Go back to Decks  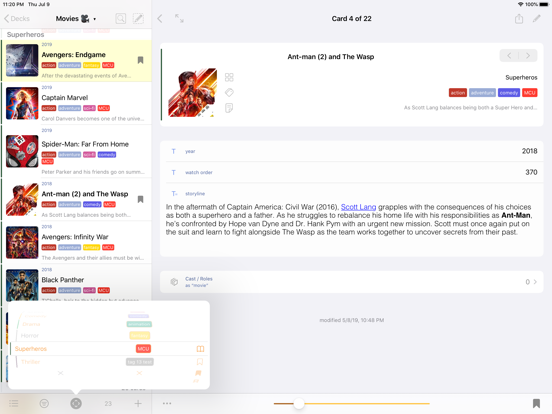[17, 19]
